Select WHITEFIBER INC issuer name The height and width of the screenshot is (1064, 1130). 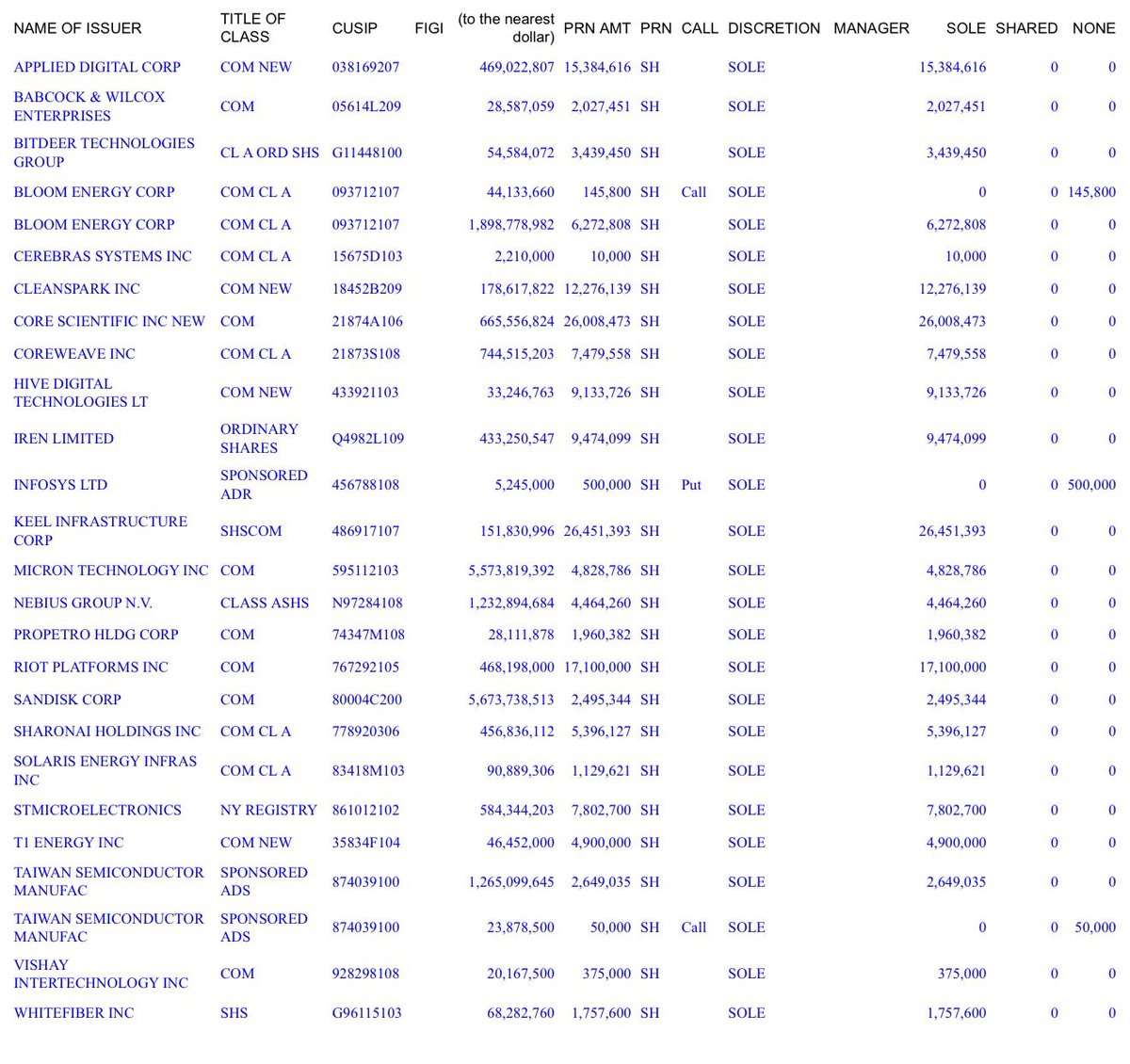[x=74, y=1013]
